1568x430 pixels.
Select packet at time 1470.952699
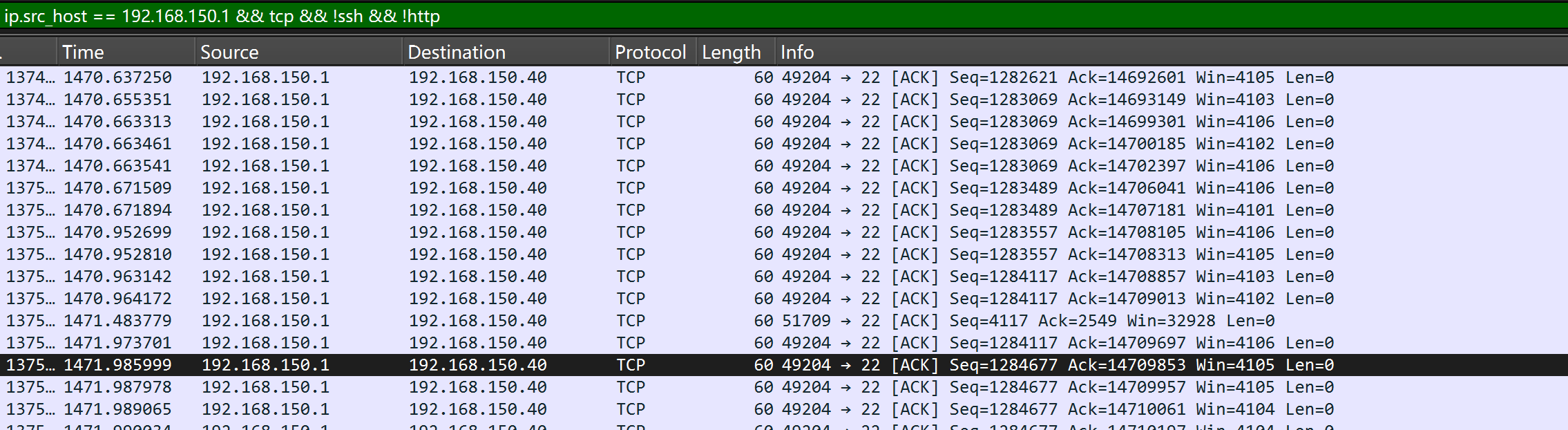(784, 232)
